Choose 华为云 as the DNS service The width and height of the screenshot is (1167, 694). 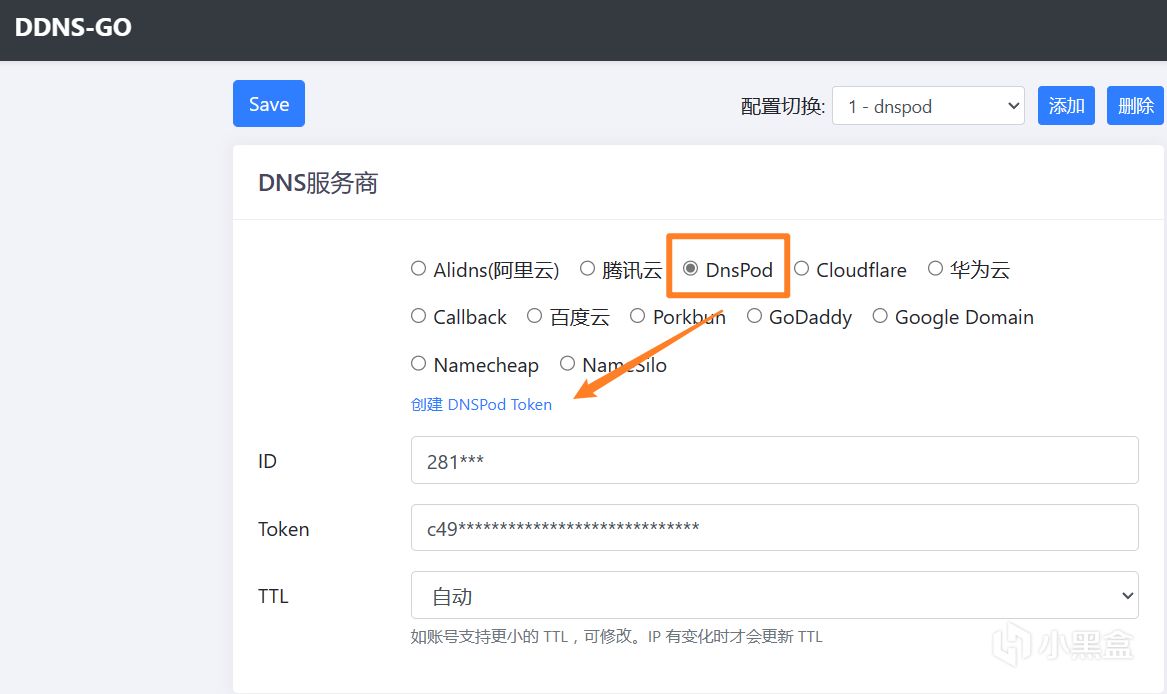(936, 268)
